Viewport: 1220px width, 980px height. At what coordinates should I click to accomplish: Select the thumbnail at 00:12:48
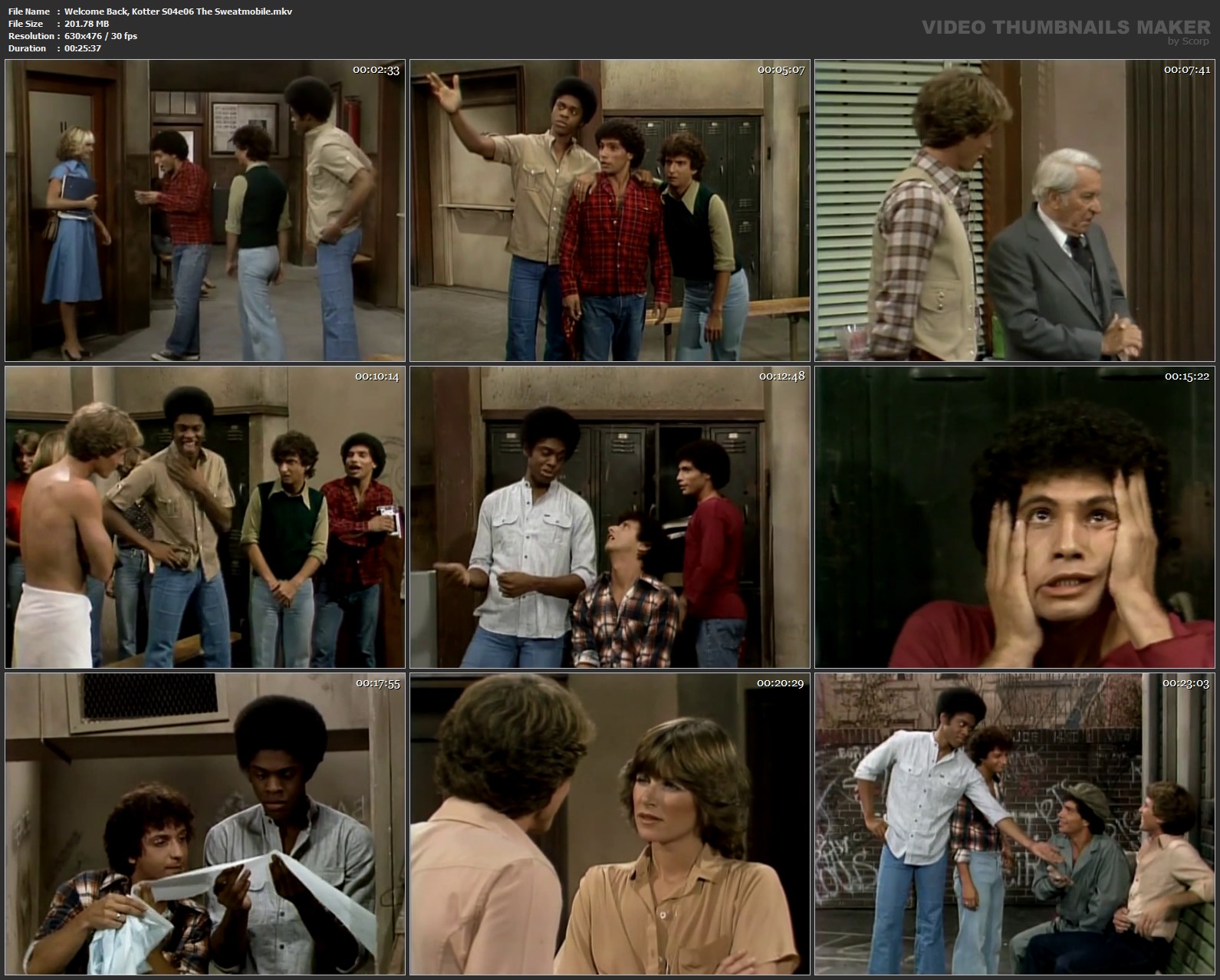[610, 517]
